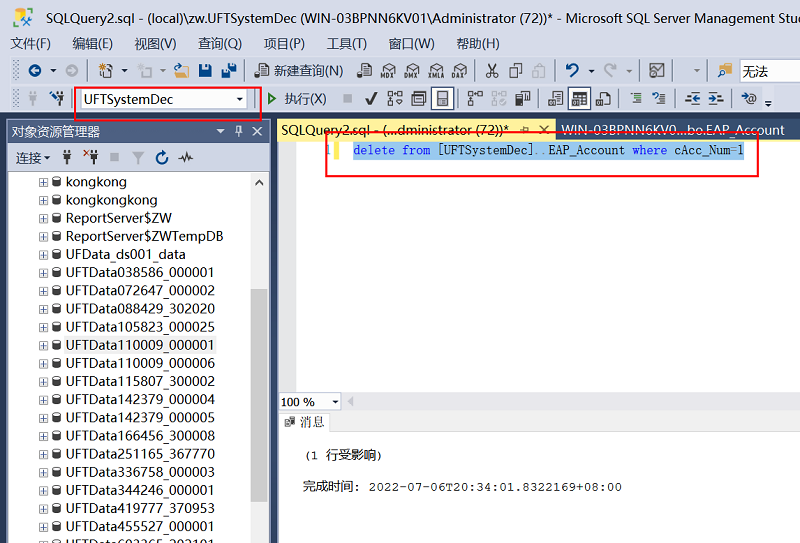Expand the kongkong database node

click(43, 182)
